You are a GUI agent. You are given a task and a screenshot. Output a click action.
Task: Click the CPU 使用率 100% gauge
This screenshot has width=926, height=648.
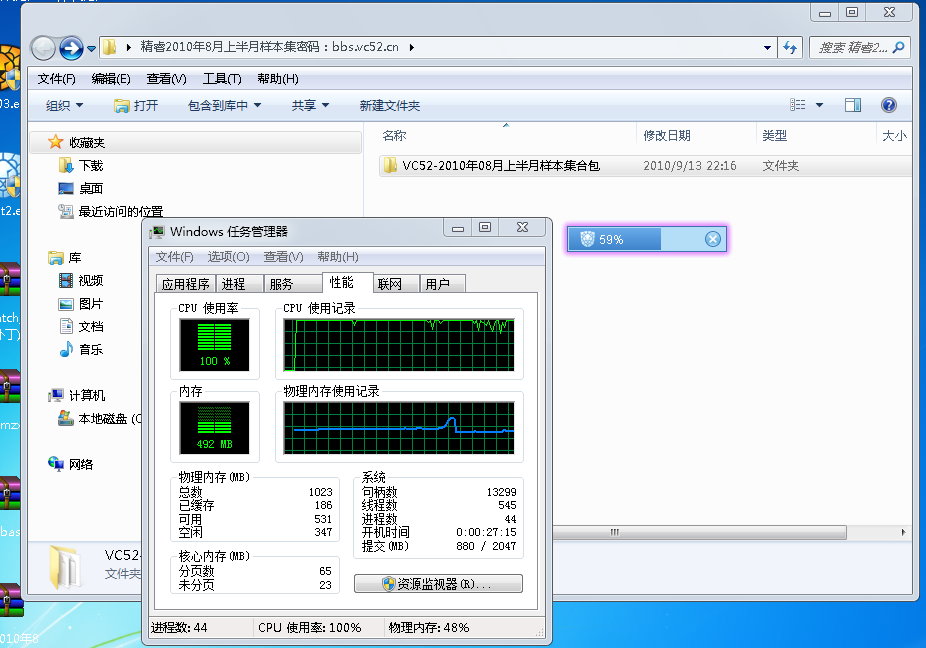(214, 345)
